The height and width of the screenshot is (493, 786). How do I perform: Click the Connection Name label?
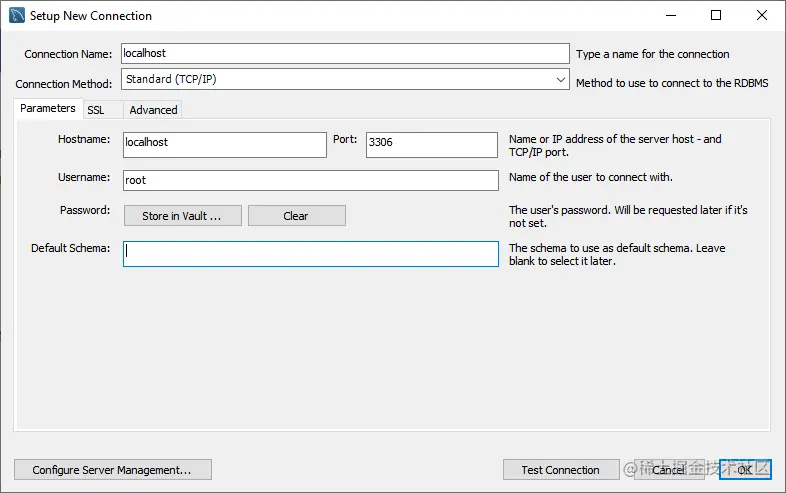(68, 54)
